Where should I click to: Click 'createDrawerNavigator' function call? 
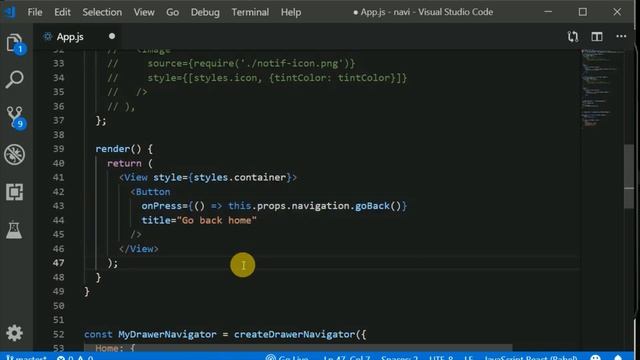coord(295,334)
